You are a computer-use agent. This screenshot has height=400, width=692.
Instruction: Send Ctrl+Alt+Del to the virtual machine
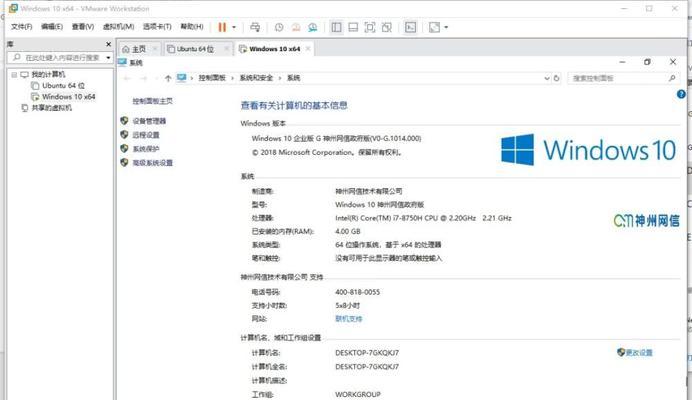[255, 27]
